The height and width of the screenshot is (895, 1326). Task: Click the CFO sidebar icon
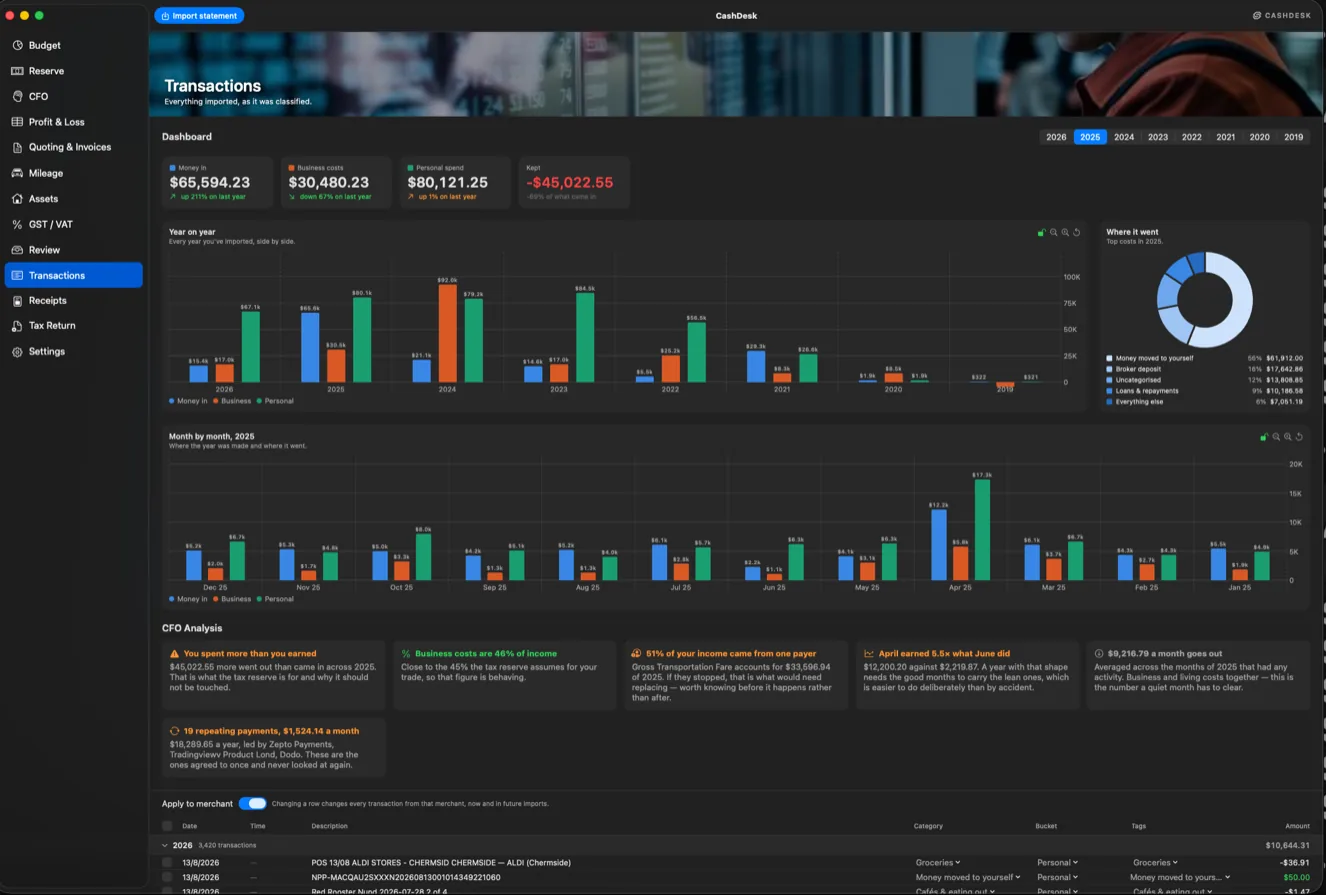17,96
